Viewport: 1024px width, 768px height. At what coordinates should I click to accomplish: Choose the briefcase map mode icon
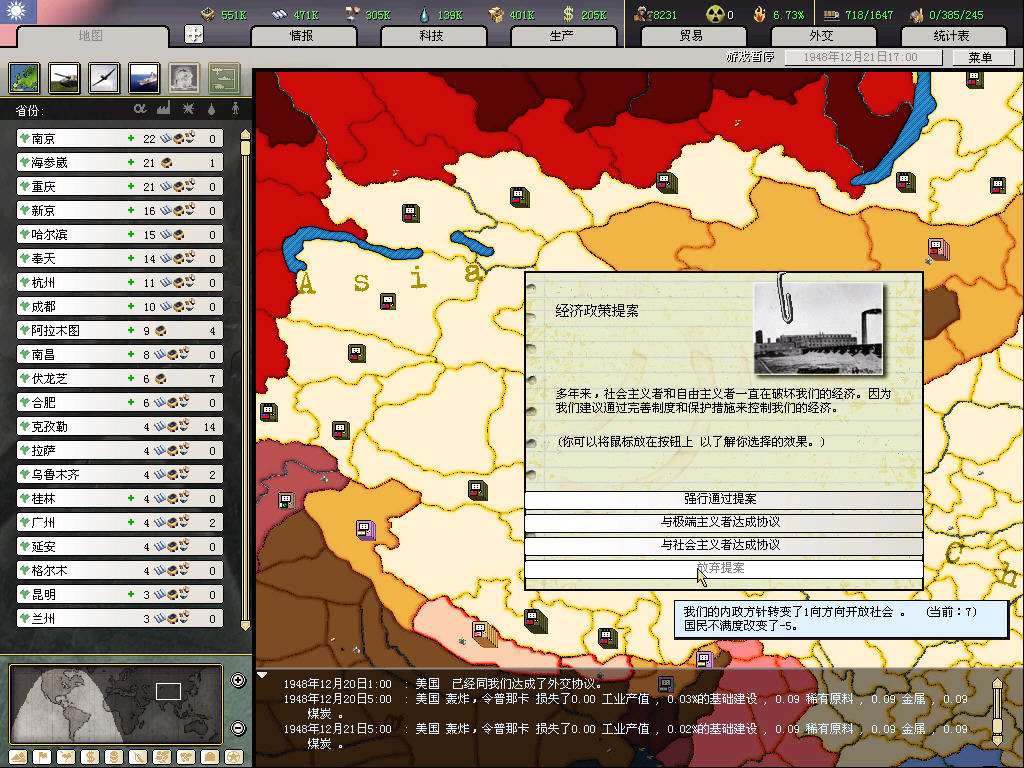click(x=210, y=757)
